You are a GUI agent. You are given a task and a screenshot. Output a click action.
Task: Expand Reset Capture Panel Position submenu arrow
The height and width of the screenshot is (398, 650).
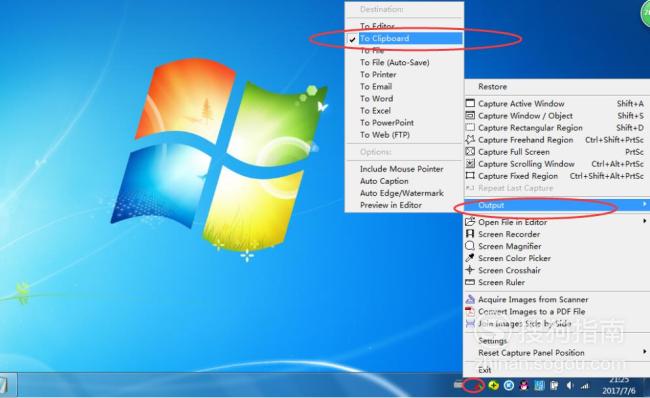tap(644, 352)
